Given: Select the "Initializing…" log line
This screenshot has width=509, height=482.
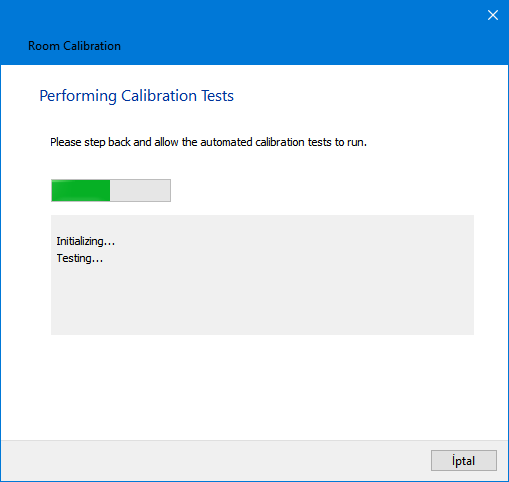Looking at the screenshot, I should tap(85, 241).
